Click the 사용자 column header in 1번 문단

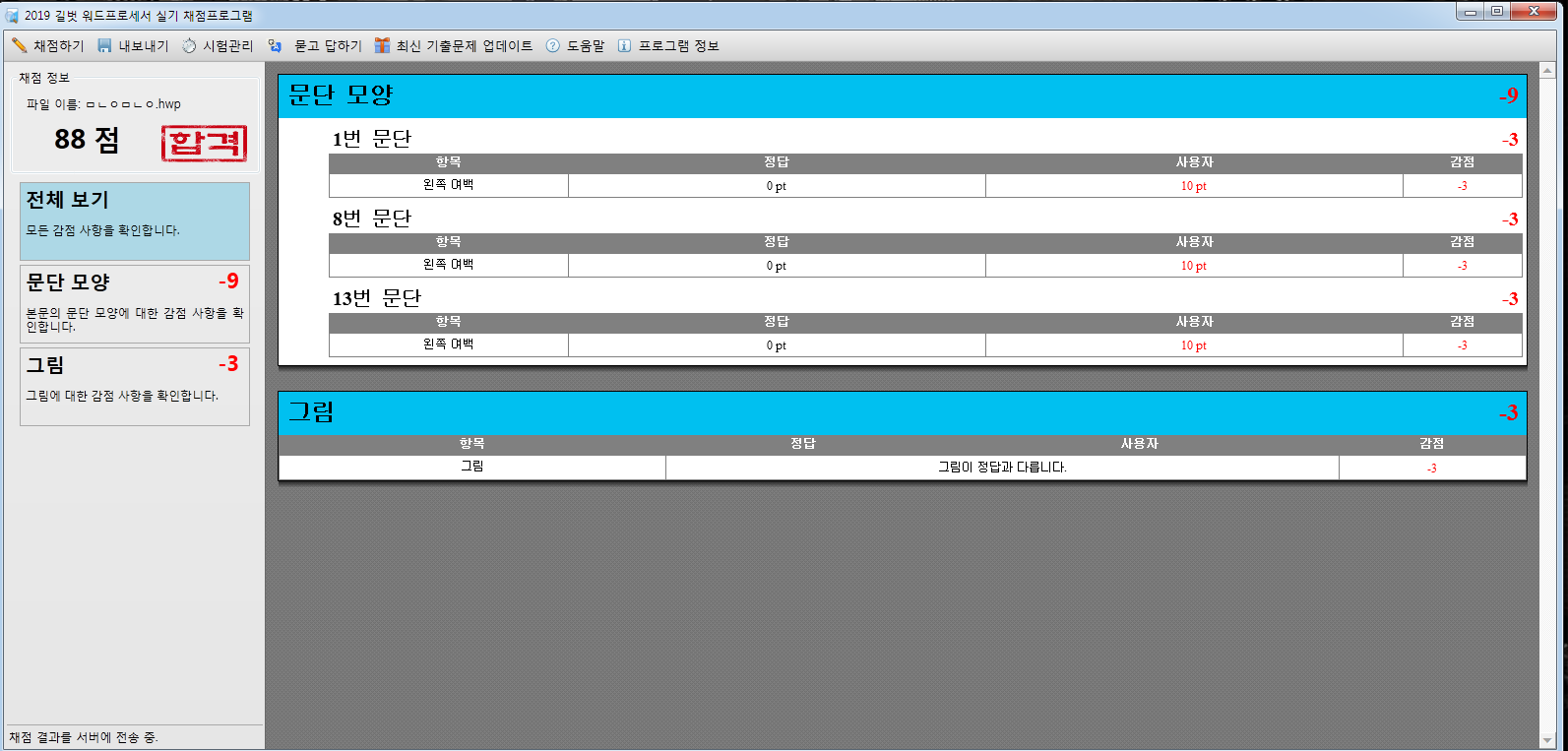(1194, 162)
